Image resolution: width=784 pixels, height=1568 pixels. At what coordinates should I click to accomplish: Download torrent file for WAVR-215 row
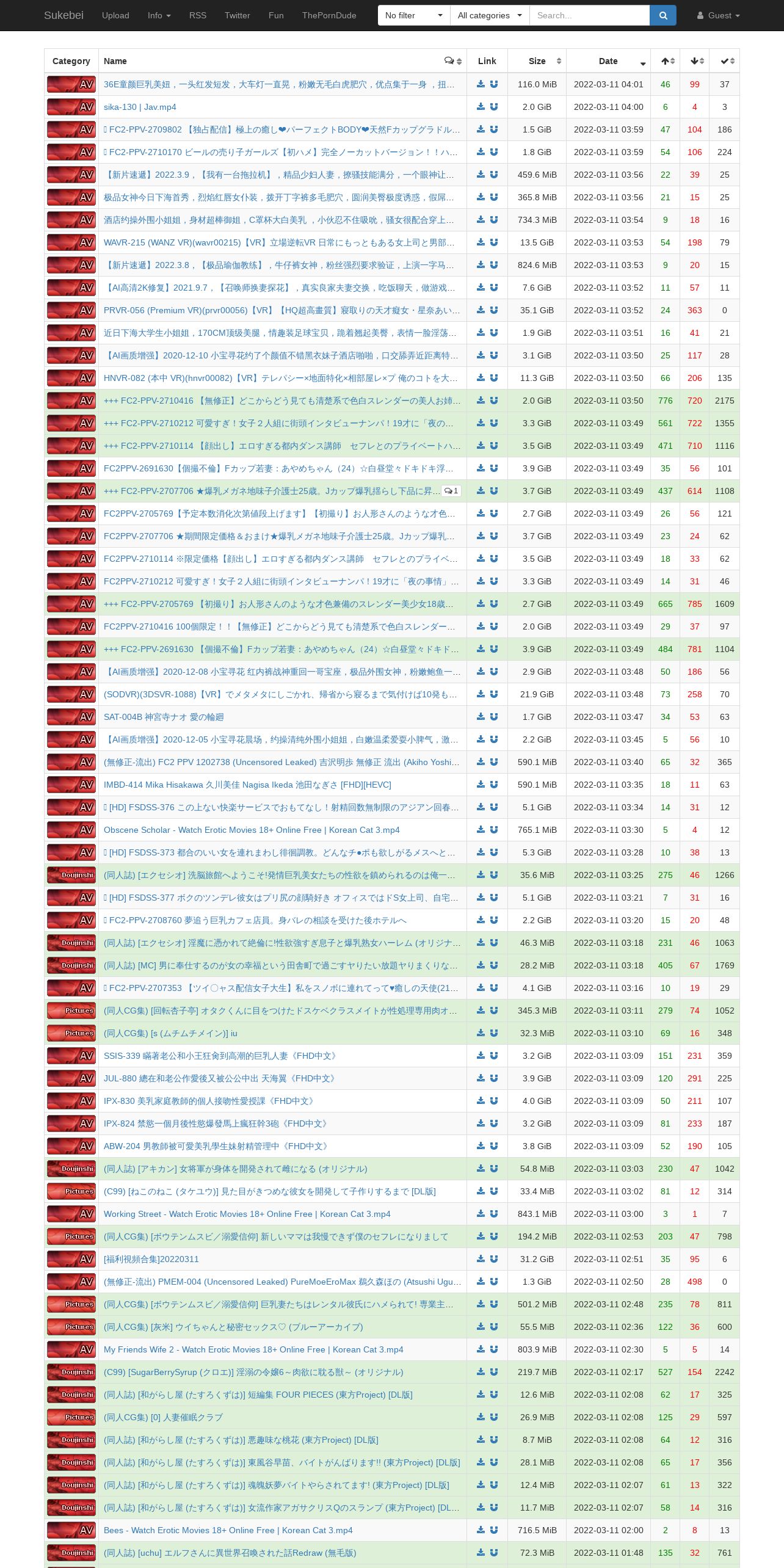[x=481, y=242]
